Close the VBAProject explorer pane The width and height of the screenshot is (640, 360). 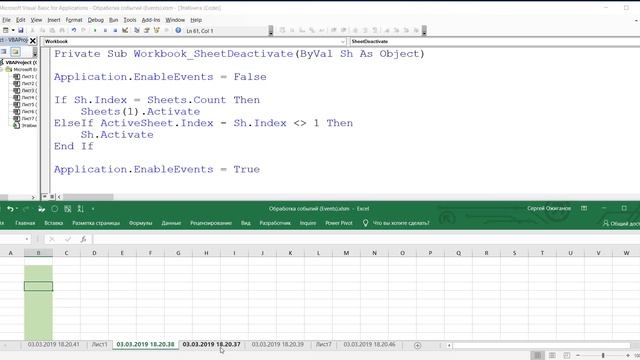coord(33,40)
